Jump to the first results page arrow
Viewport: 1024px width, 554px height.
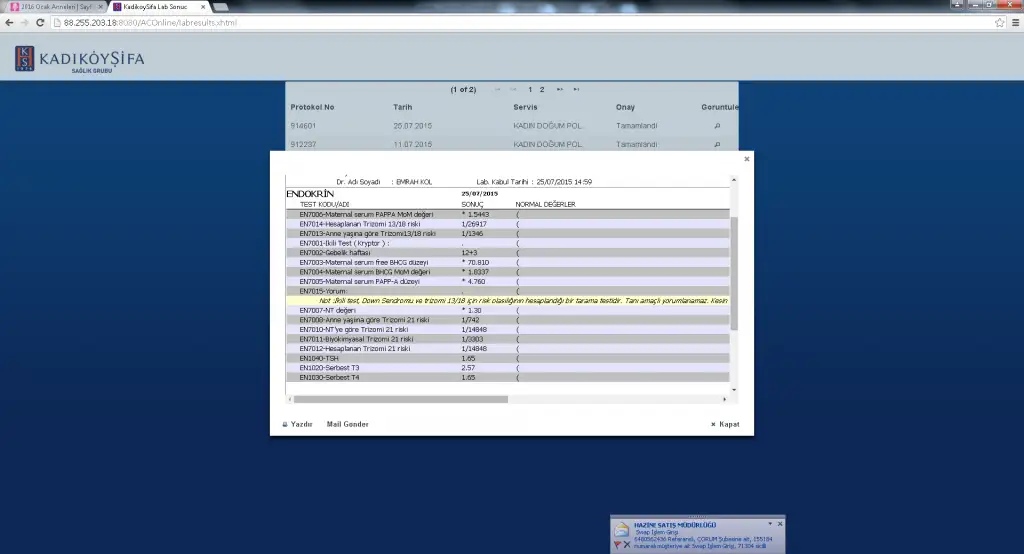tap(498, 90)
